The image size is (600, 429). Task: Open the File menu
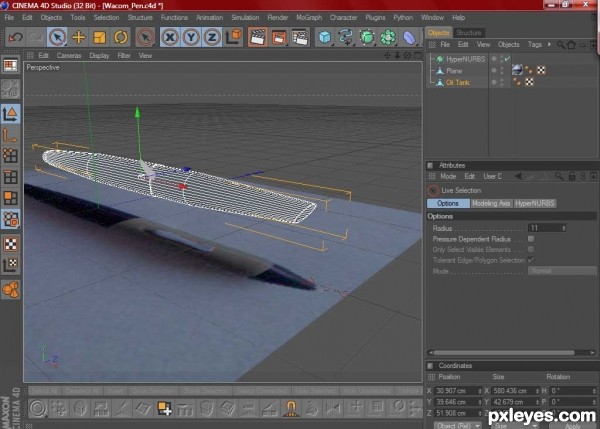9,18
